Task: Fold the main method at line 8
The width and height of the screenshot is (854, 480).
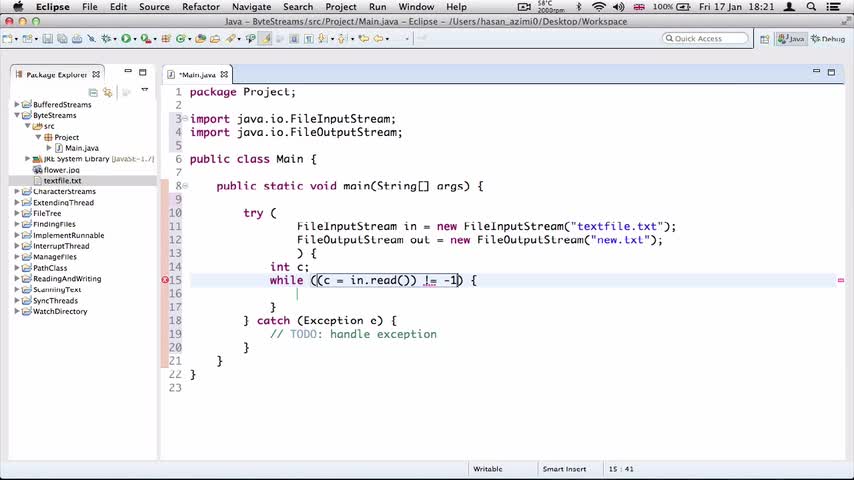Action: click(185, 186)
